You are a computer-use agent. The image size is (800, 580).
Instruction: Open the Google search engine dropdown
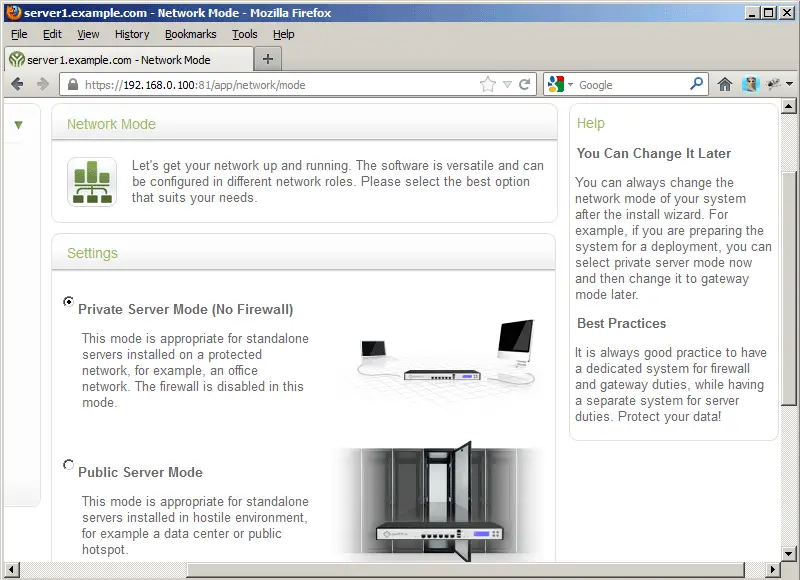[x=561, y=85]
